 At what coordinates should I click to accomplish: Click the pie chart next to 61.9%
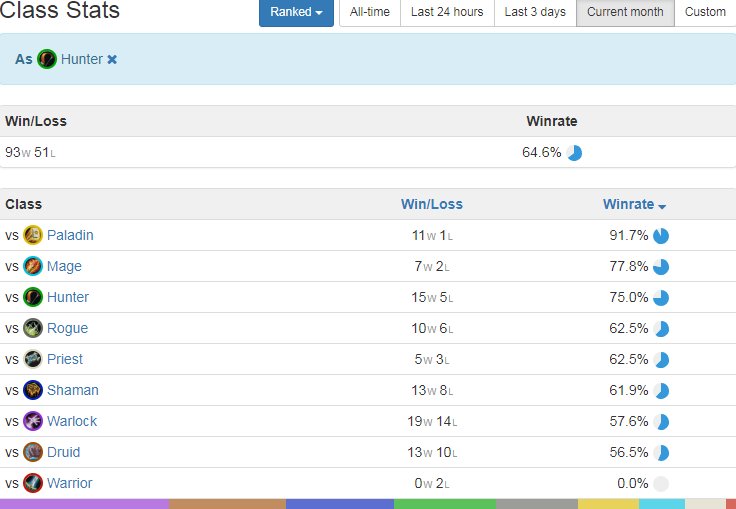point(661,391)
